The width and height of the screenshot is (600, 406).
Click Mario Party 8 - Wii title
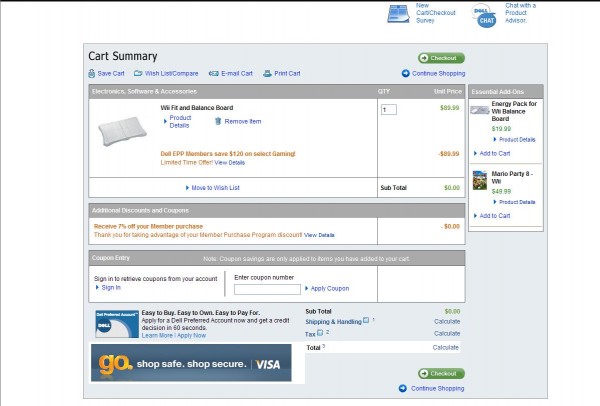(x=512, y=178)
